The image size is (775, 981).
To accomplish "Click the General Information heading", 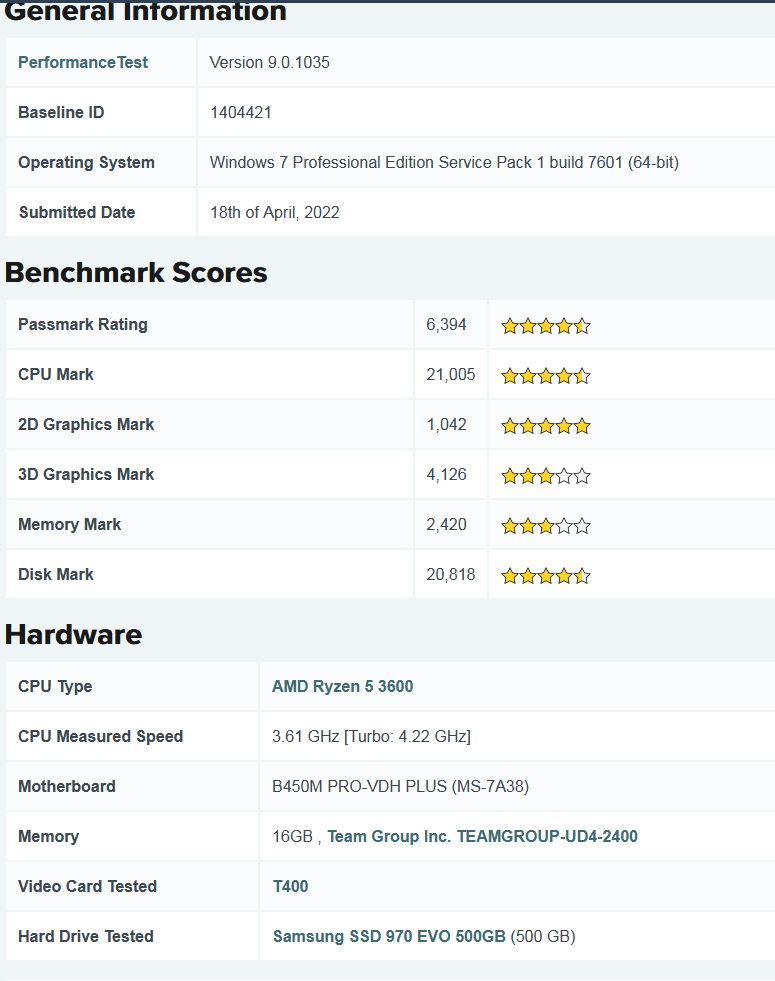I will 146,11.
